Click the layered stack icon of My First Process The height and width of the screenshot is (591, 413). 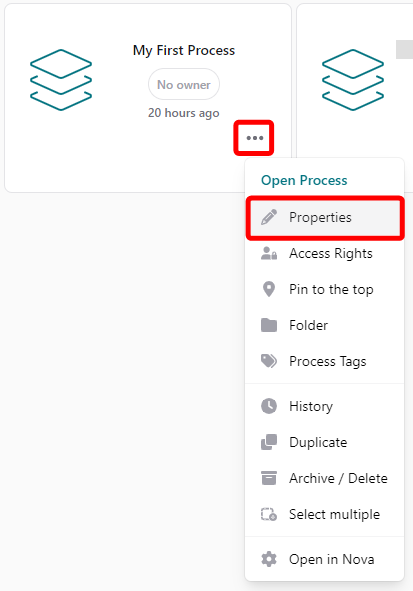click(x=61, y=80)
